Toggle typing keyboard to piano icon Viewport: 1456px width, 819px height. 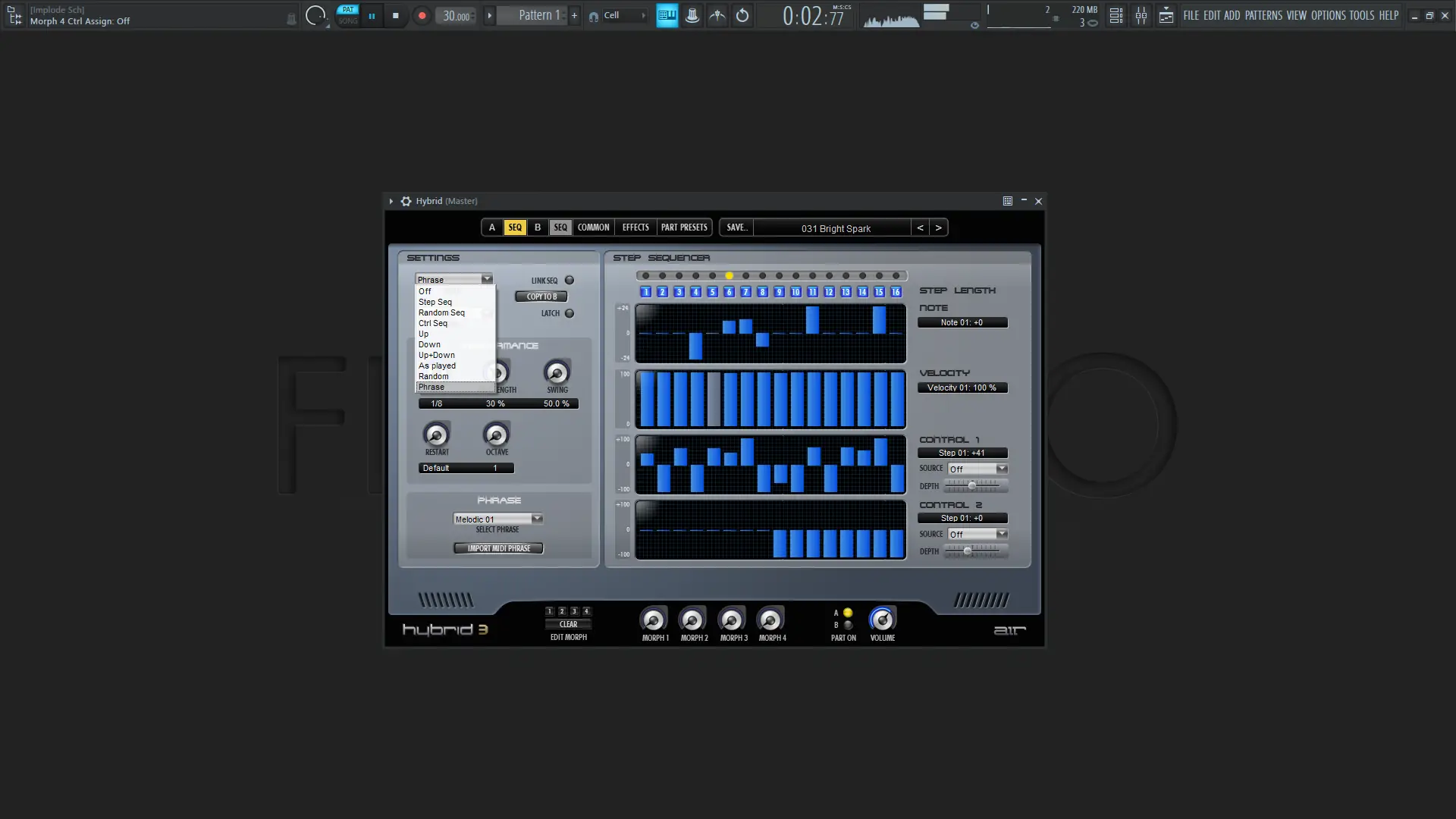click(667, 15)
